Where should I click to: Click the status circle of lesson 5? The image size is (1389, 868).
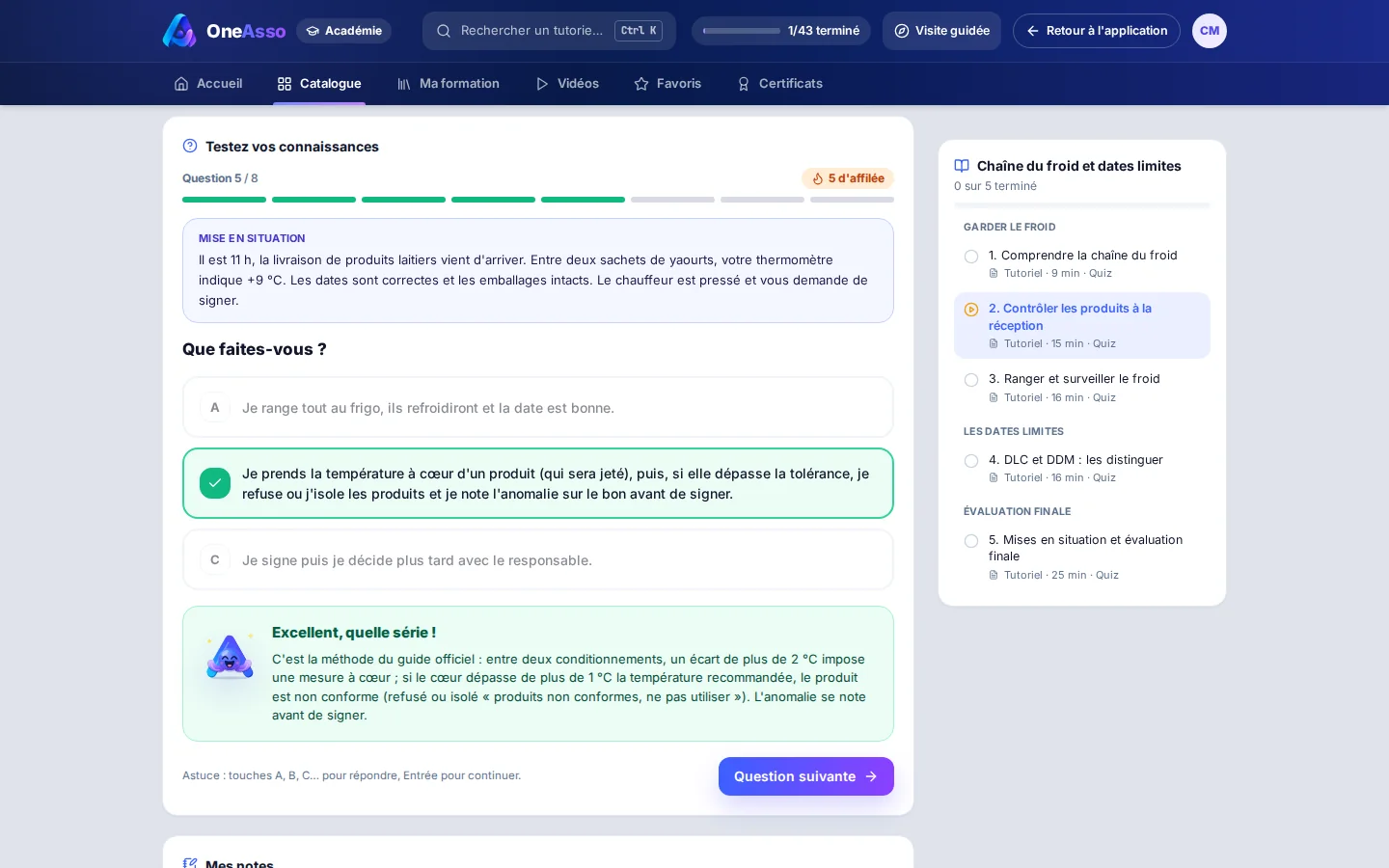[x=971, y=541]
